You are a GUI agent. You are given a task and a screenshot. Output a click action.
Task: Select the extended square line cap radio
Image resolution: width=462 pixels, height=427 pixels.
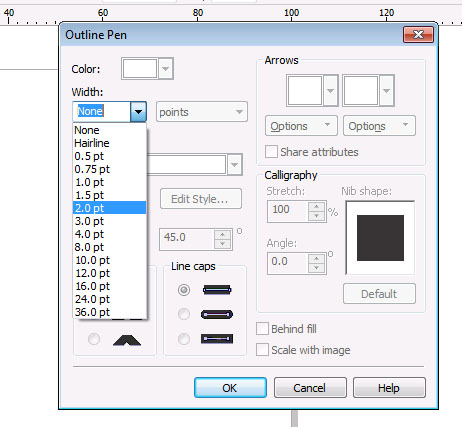pyautogui.click(x=184, y=339)
